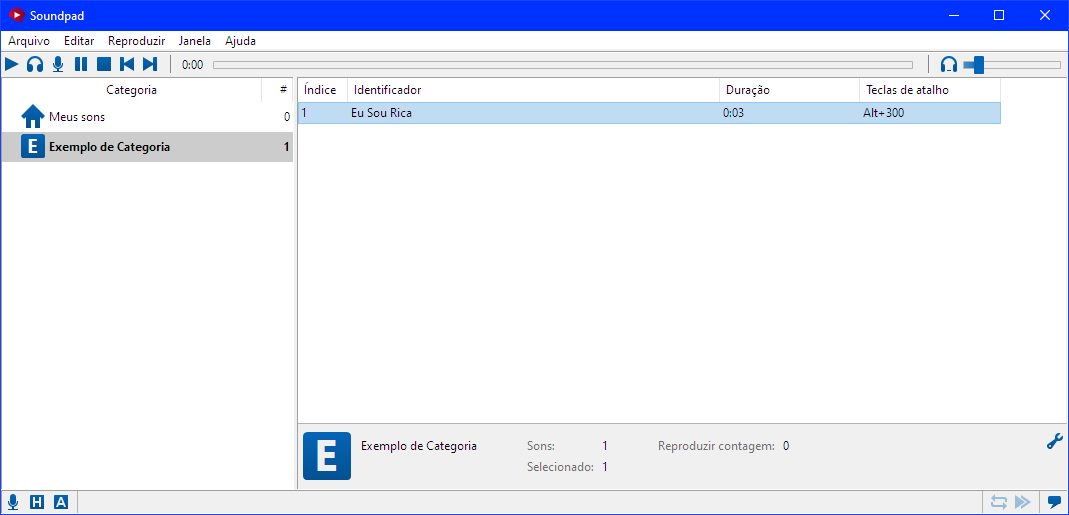Open the Ajuda menu
This screenshot has width=1069, height=515.
coord(240,41)
